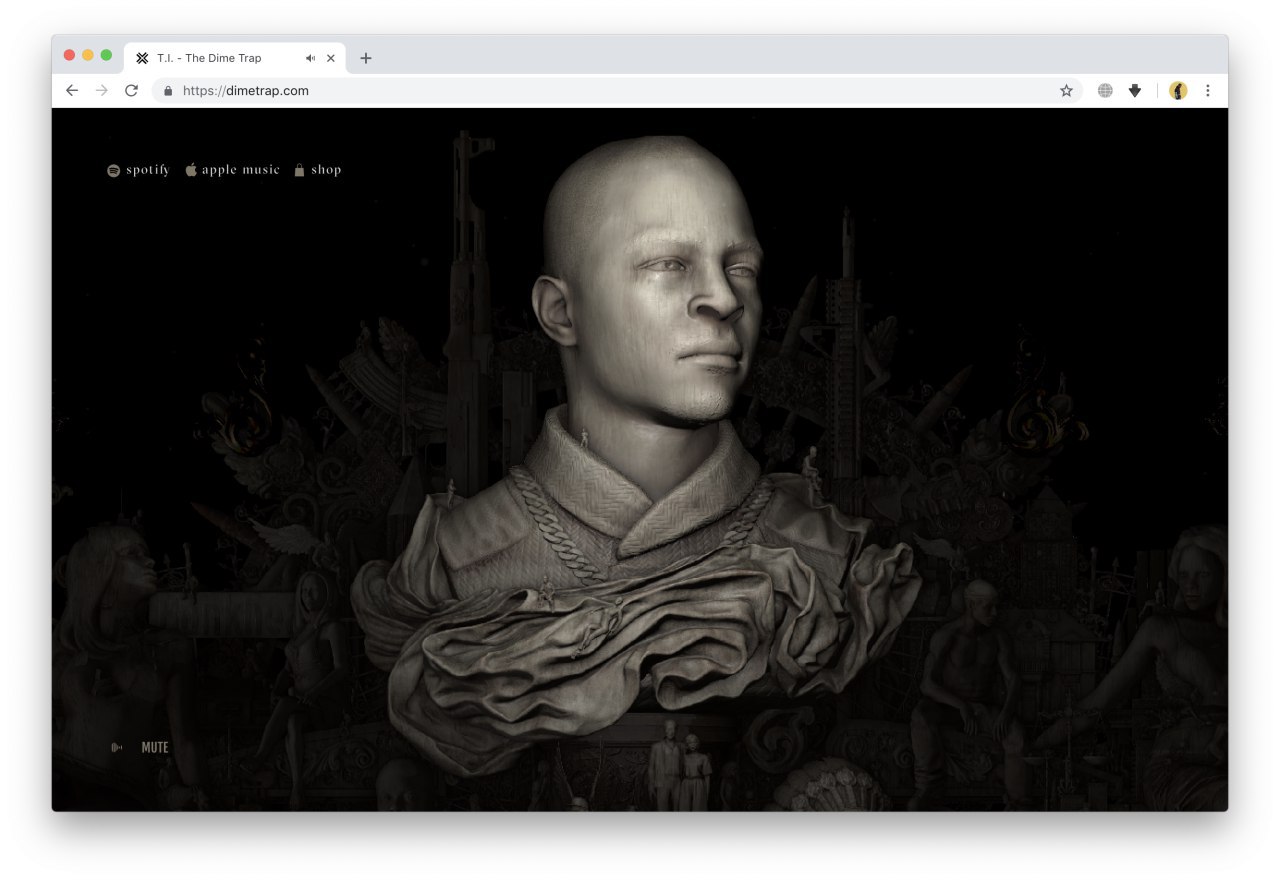Image resolution: width=1280 pixels, height=880 pixels.
Task: Open the Chrome profile avatar
Action: coord(1178,90)
